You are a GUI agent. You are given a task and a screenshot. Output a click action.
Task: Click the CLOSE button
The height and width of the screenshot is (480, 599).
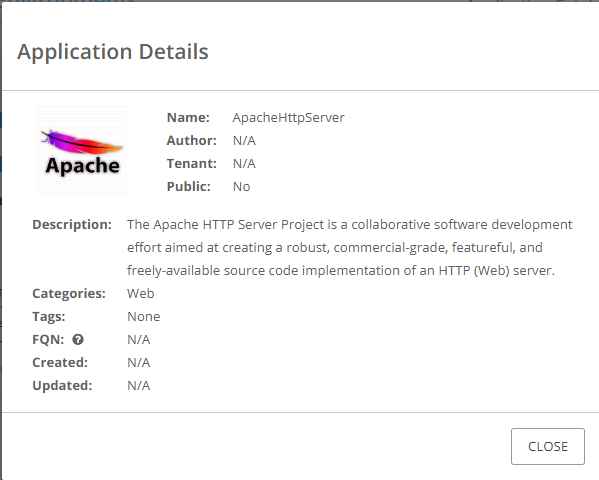(548, 446)
